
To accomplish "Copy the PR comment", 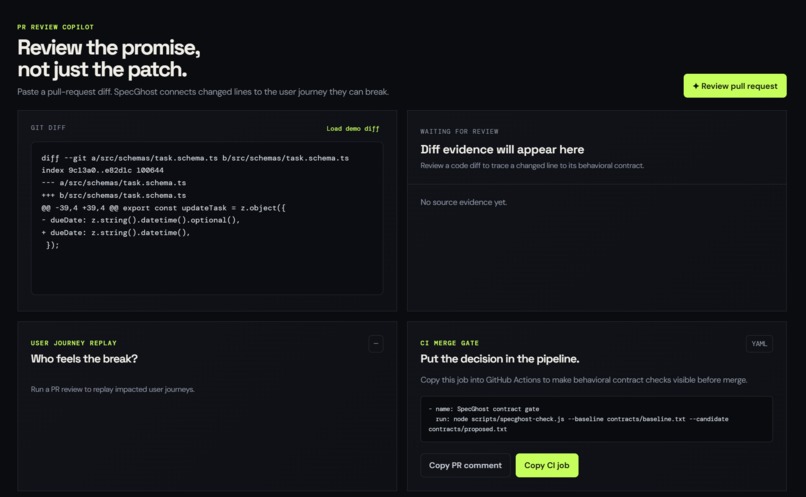I will point(465,465).
